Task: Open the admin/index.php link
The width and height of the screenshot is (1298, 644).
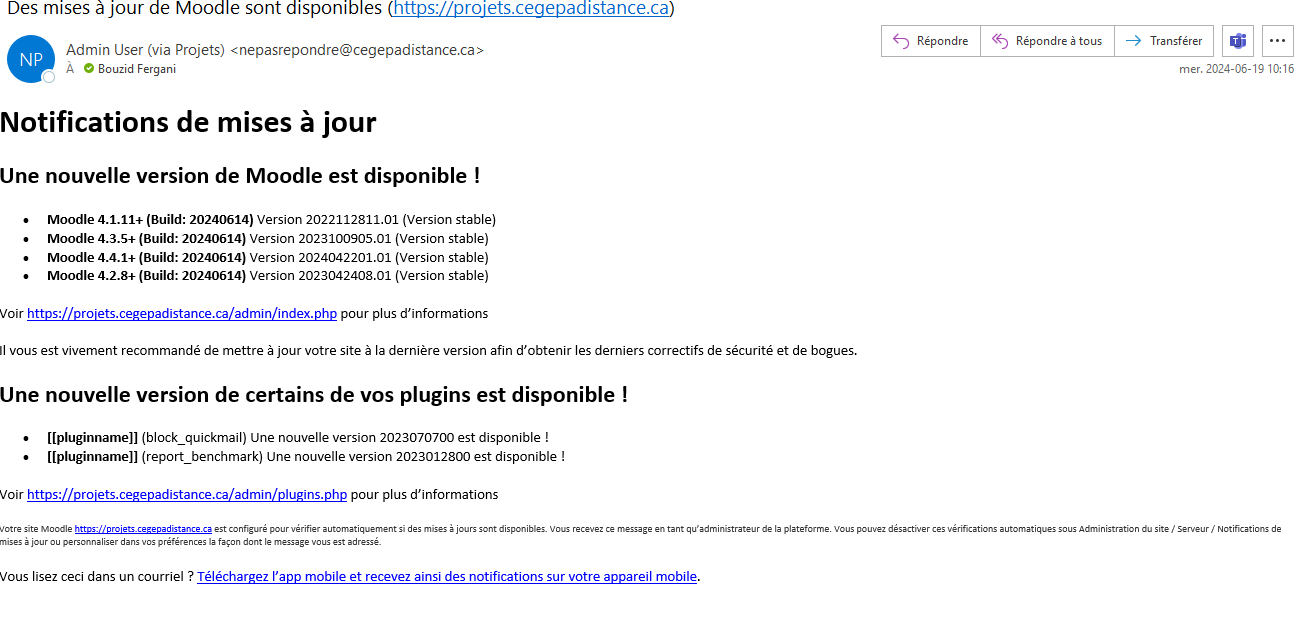Action: point(181,313)
